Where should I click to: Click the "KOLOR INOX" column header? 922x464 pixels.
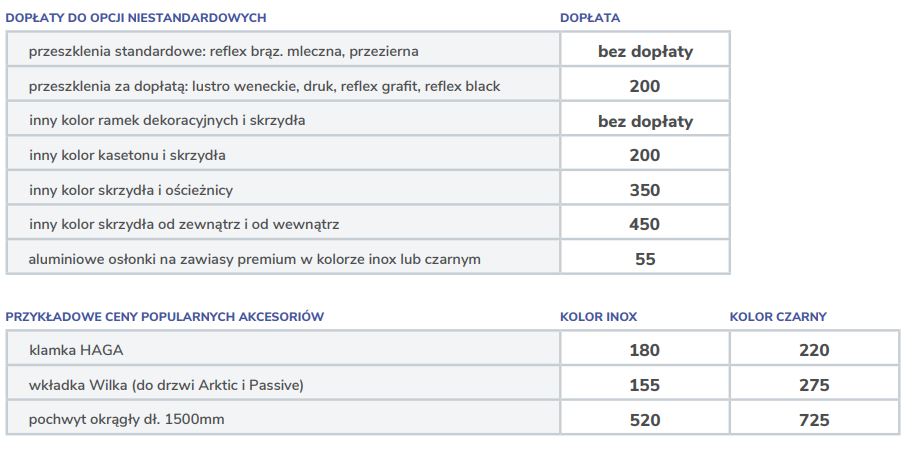click(x=598, y=317)
